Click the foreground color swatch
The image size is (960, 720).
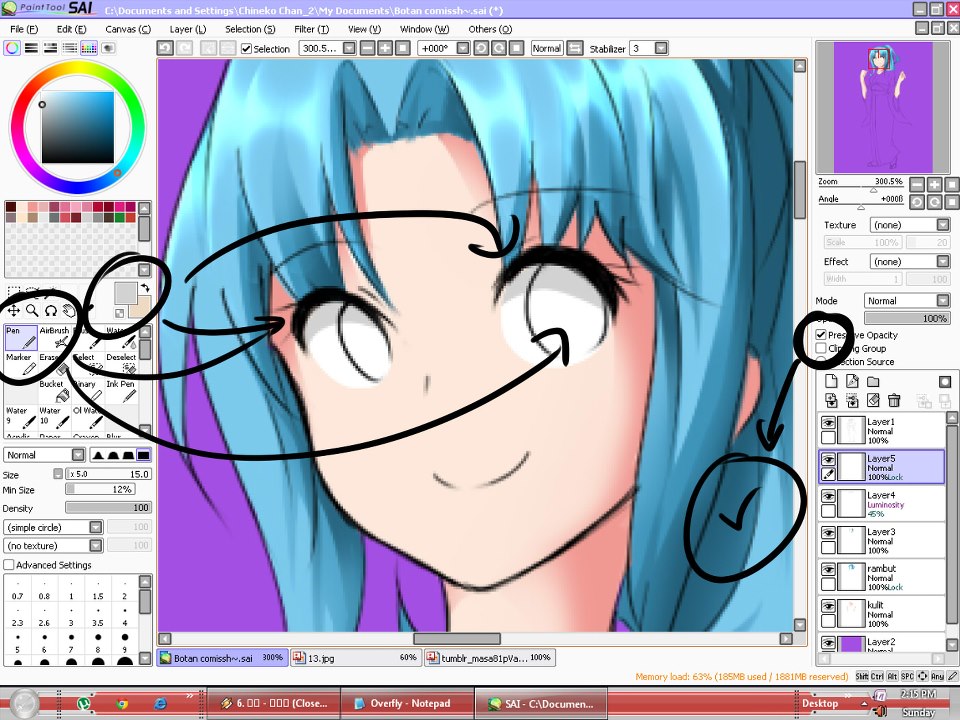pyautogui.click(x=126, y=293)
